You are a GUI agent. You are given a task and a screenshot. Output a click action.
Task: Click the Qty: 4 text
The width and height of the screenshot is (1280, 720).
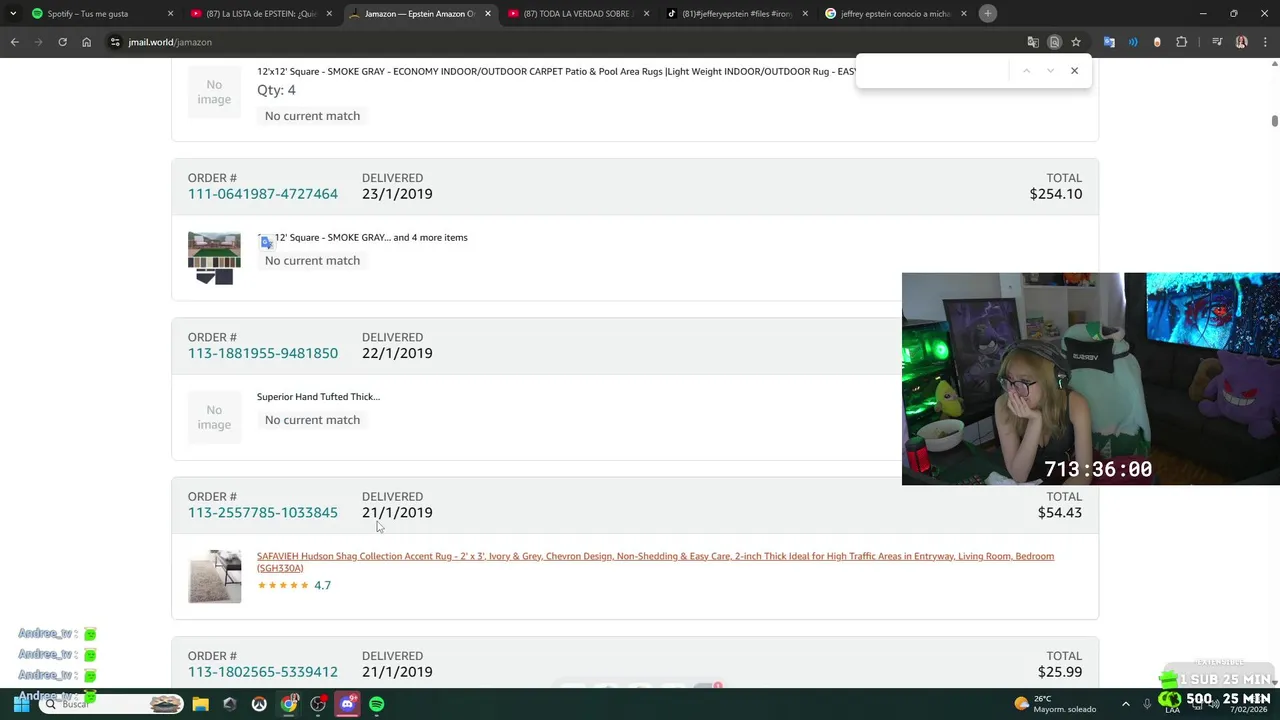point(276,90)
